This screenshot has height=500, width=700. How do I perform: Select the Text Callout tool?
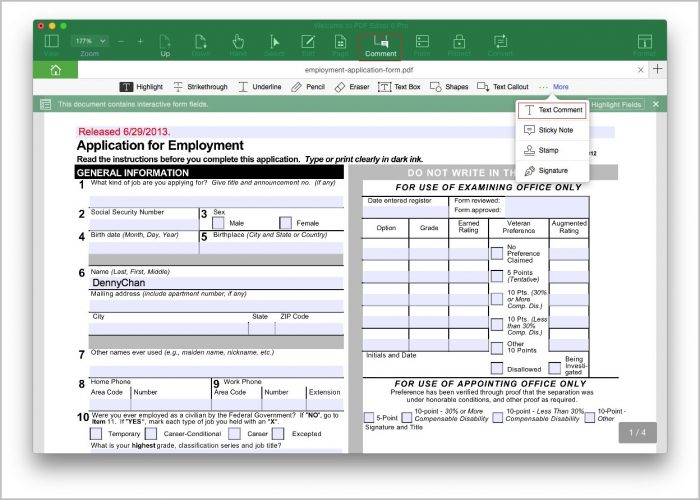coord(503,87)
